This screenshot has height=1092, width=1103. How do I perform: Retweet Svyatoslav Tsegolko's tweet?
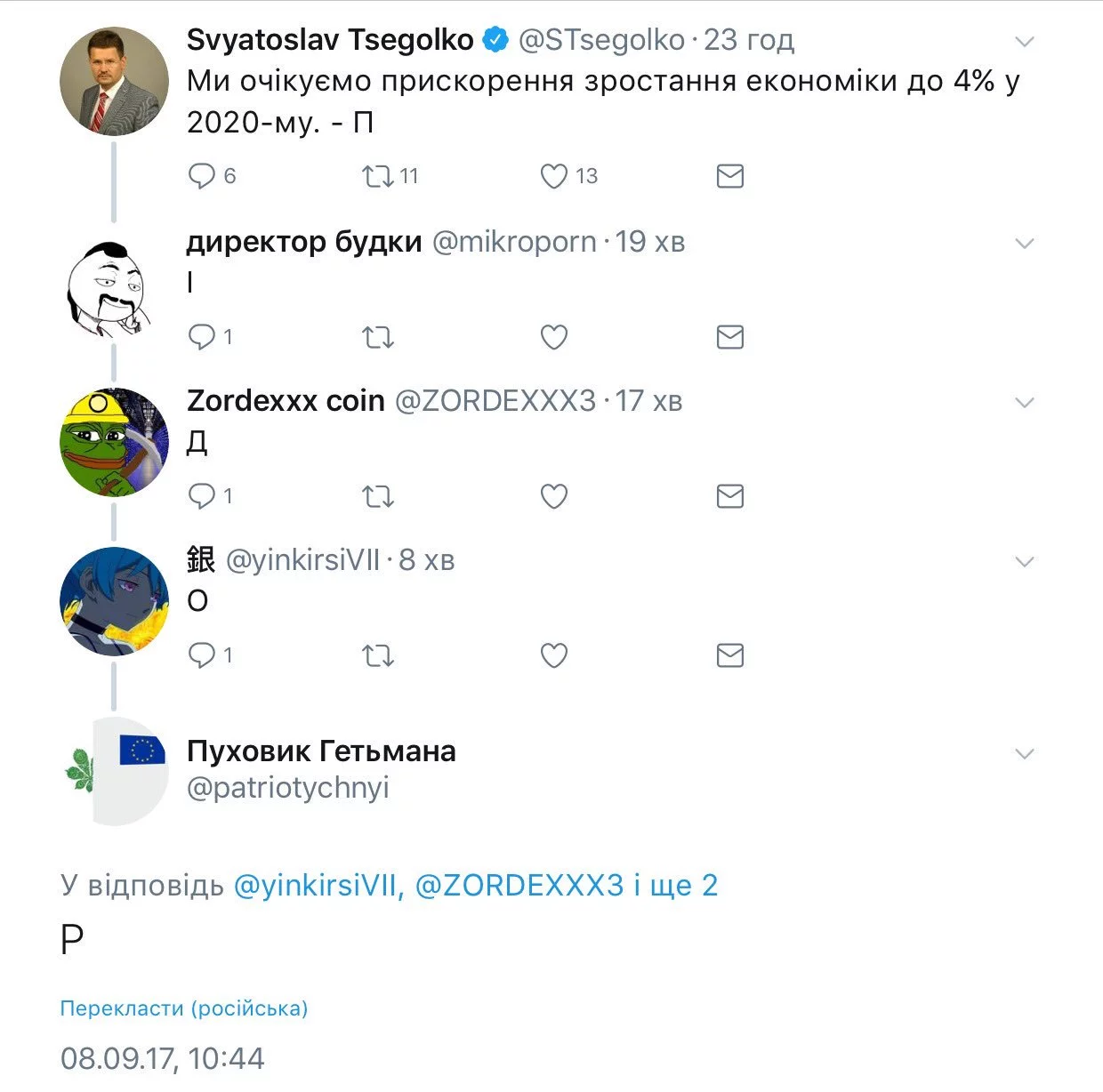[x=378, y=176]
